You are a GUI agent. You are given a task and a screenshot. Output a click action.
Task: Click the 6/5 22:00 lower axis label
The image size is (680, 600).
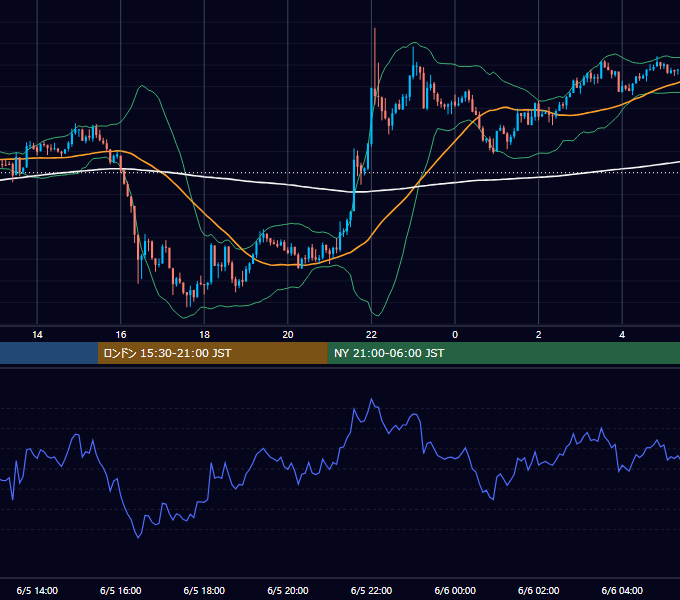371,590
